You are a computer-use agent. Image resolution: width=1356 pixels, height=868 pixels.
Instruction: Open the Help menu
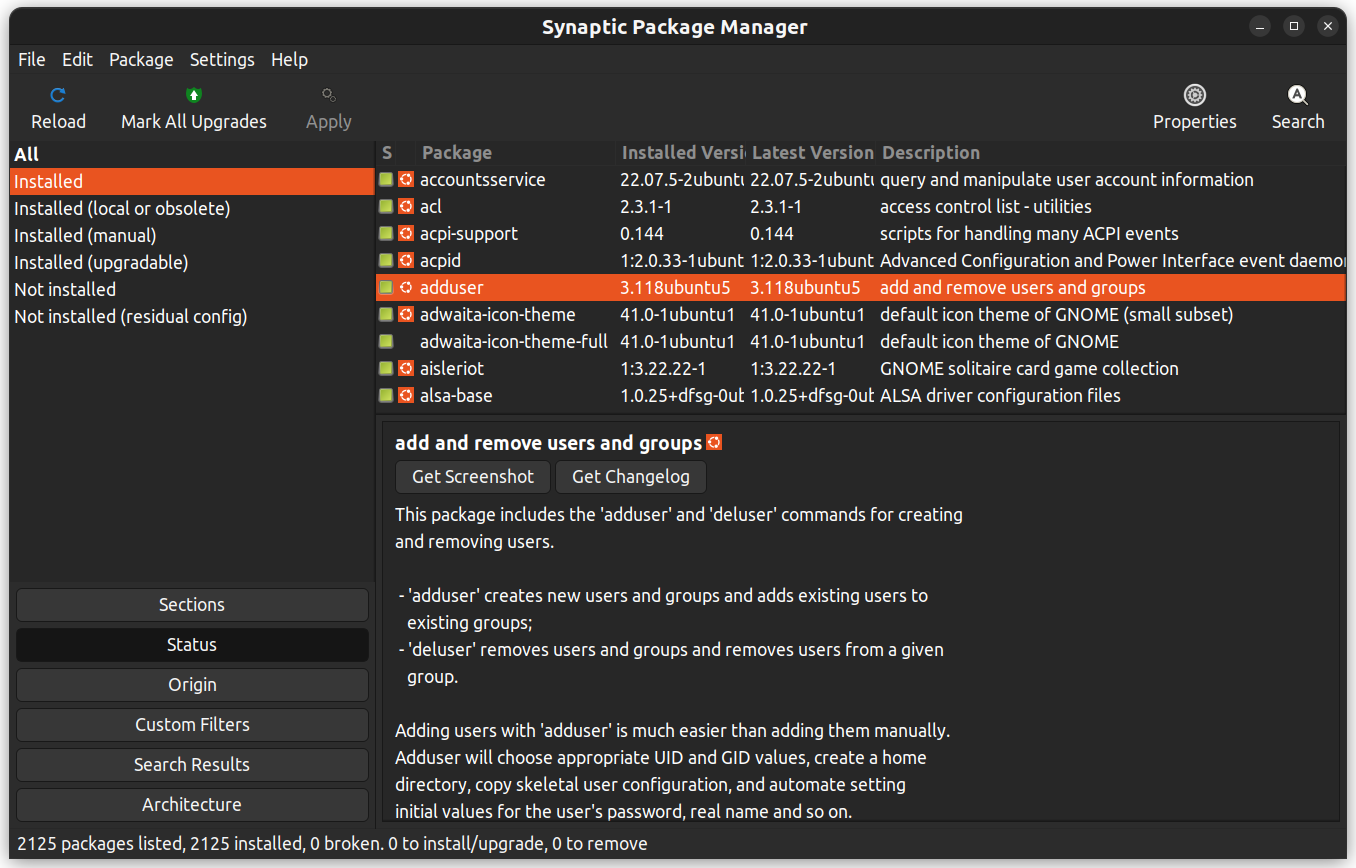[289, 60]
